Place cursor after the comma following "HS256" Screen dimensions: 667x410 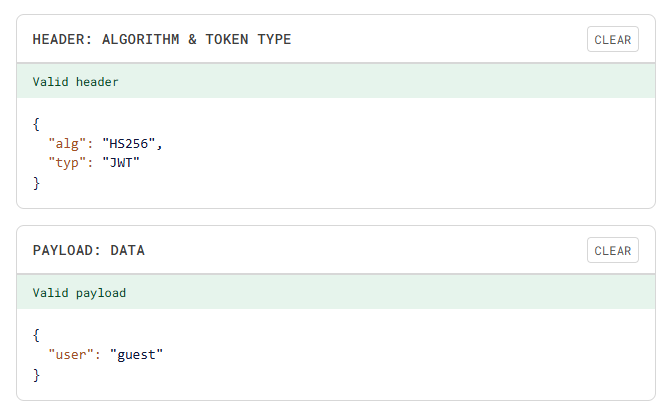coord(163,144)
